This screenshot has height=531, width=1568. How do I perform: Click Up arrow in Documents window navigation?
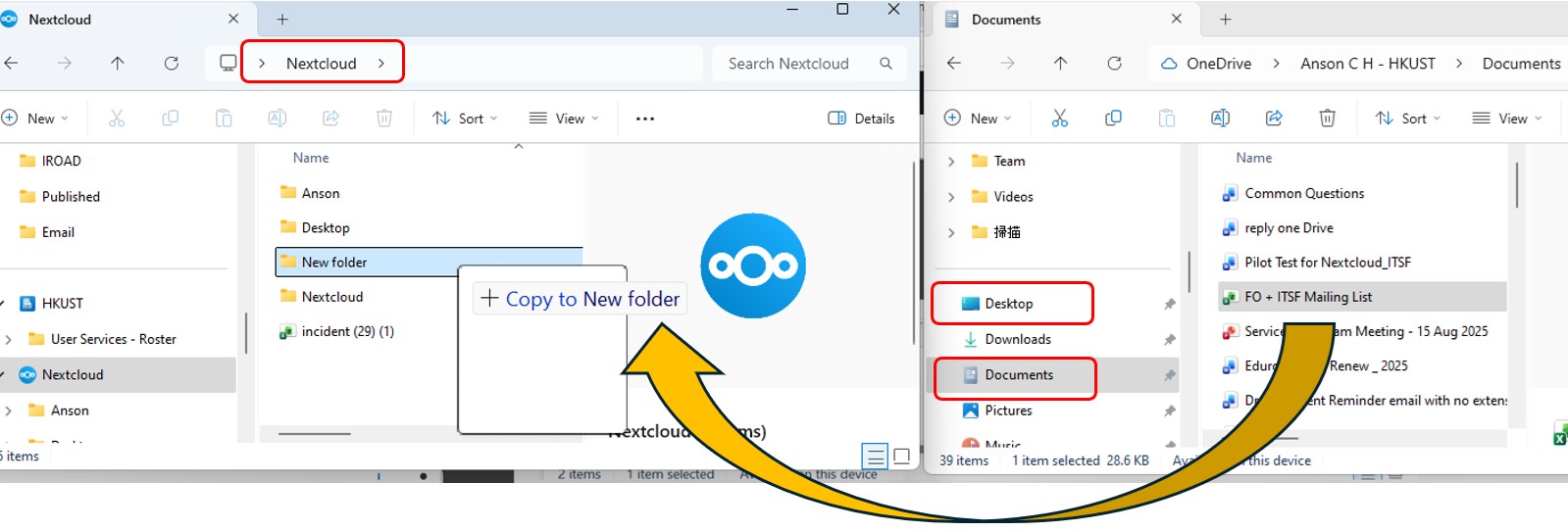(1060, 64)
